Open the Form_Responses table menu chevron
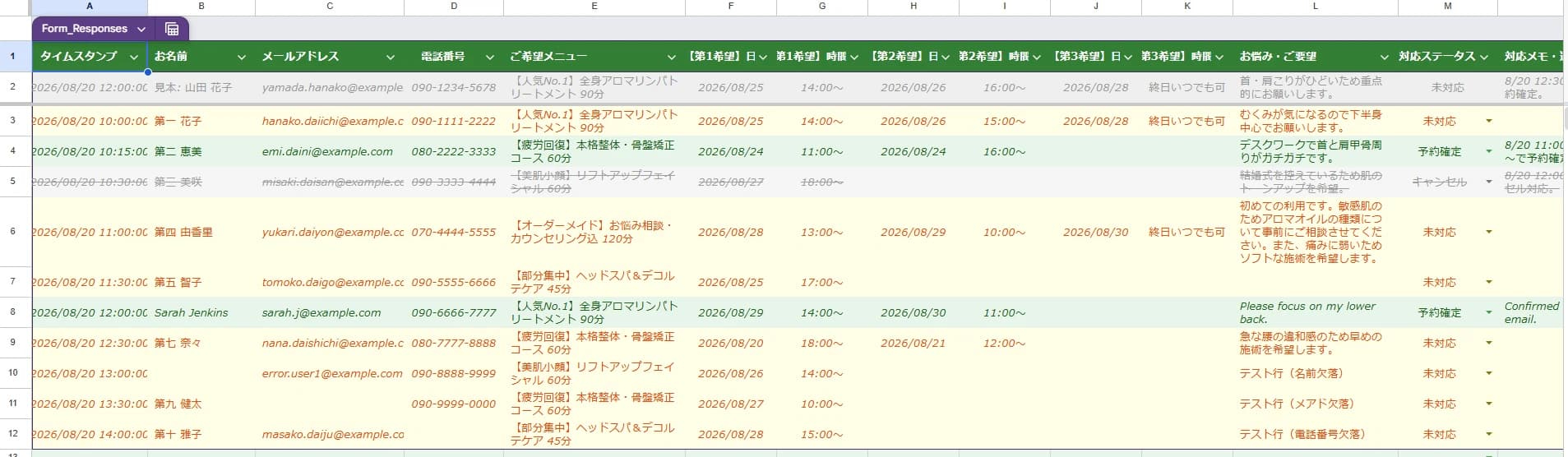Screen dimensions: 1568x457 coord(141,29)
